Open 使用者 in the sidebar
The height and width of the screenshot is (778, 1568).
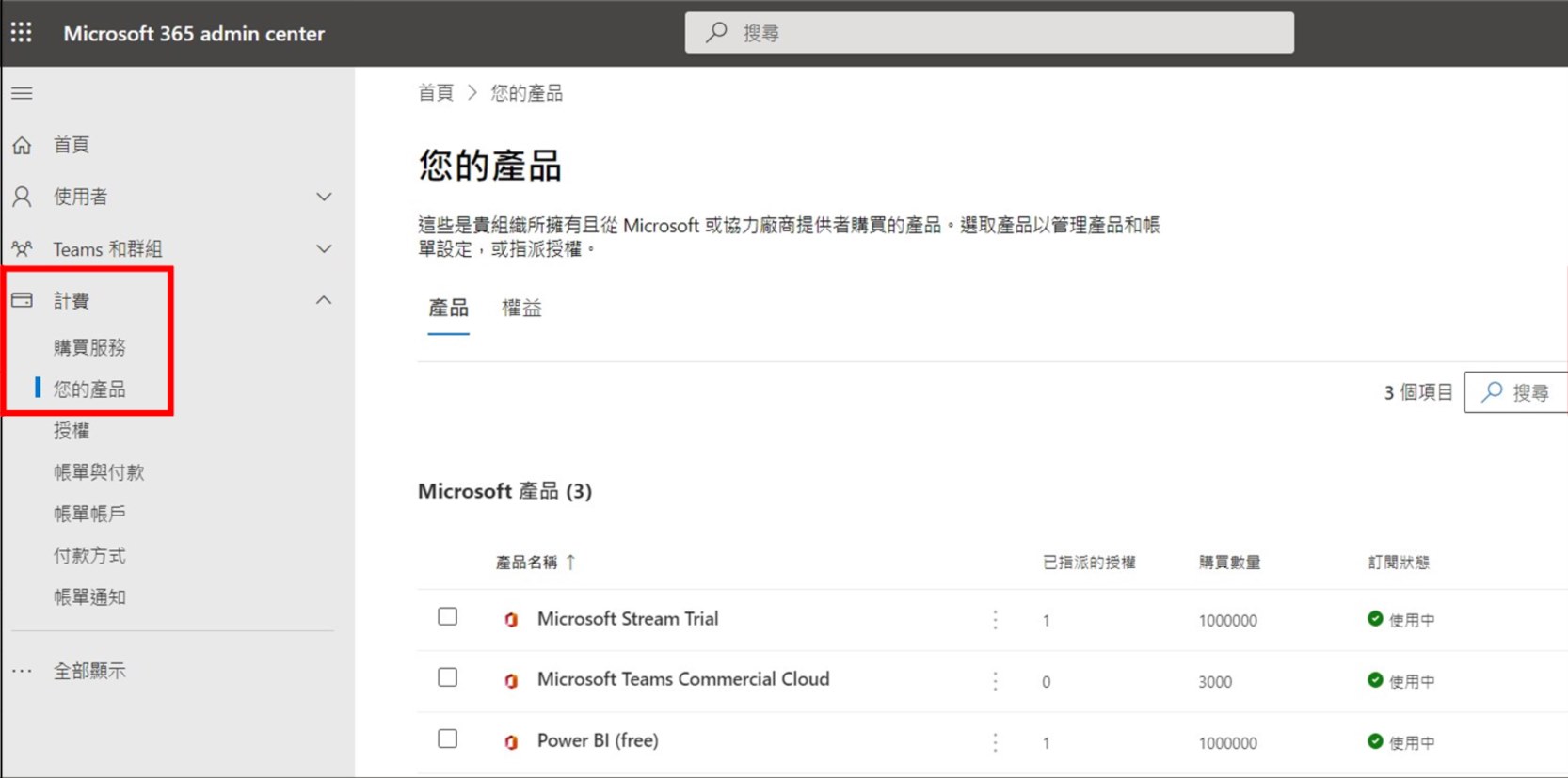(x=80, y=197)
